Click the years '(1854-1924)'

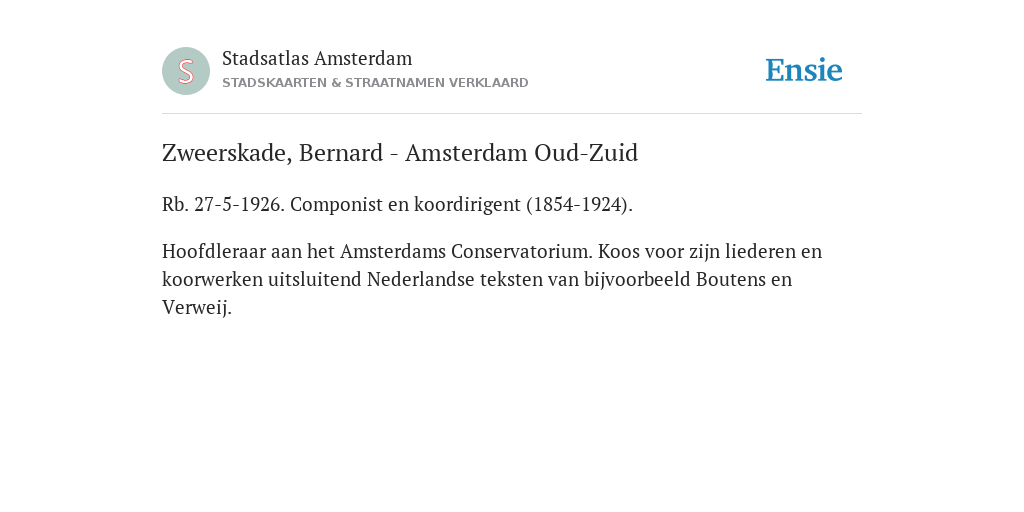tap(580, 204)
